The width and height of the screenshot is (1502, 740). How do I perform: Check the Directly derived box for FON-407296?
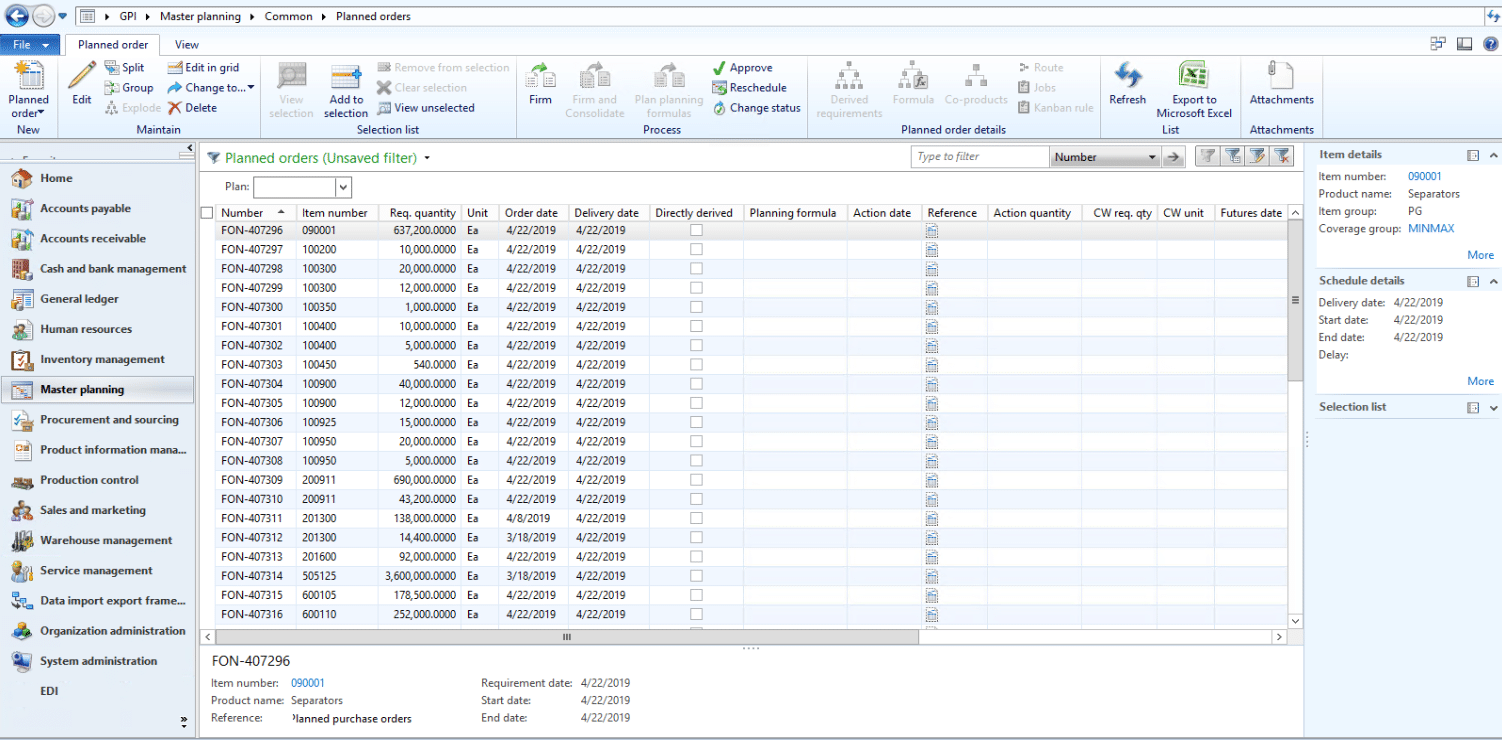tap(694, 230)
